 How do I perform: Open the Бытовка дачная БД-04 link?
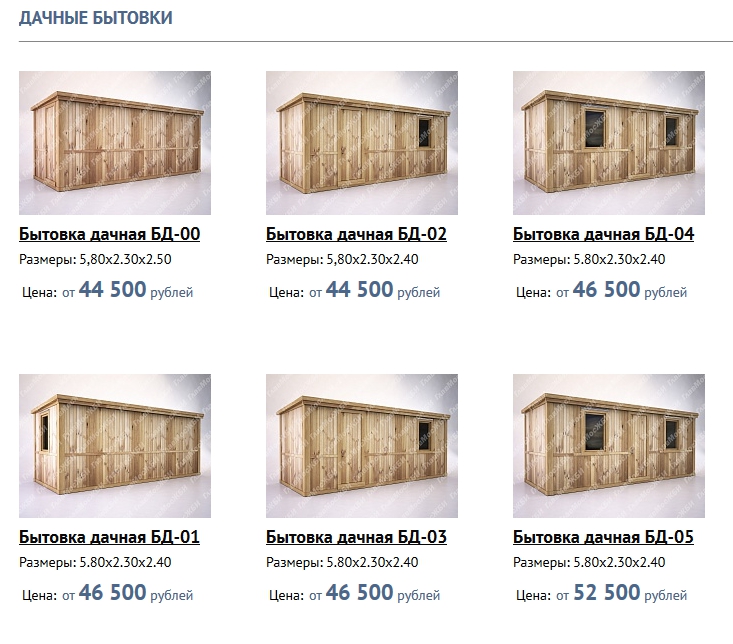click(x=603, y=234)
